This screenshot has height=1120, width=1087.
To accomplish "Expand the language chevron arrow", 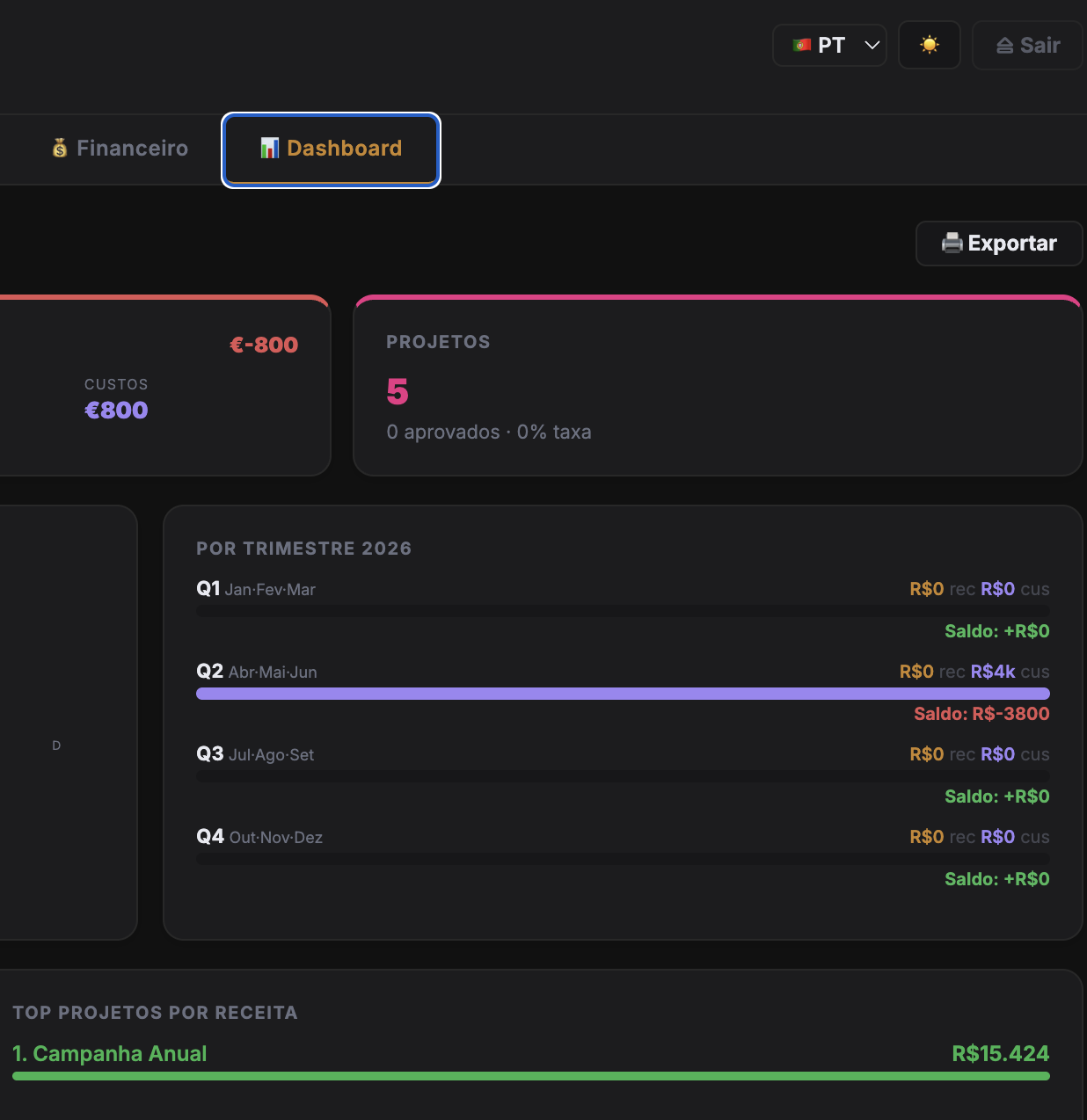I will click(872, 45).
